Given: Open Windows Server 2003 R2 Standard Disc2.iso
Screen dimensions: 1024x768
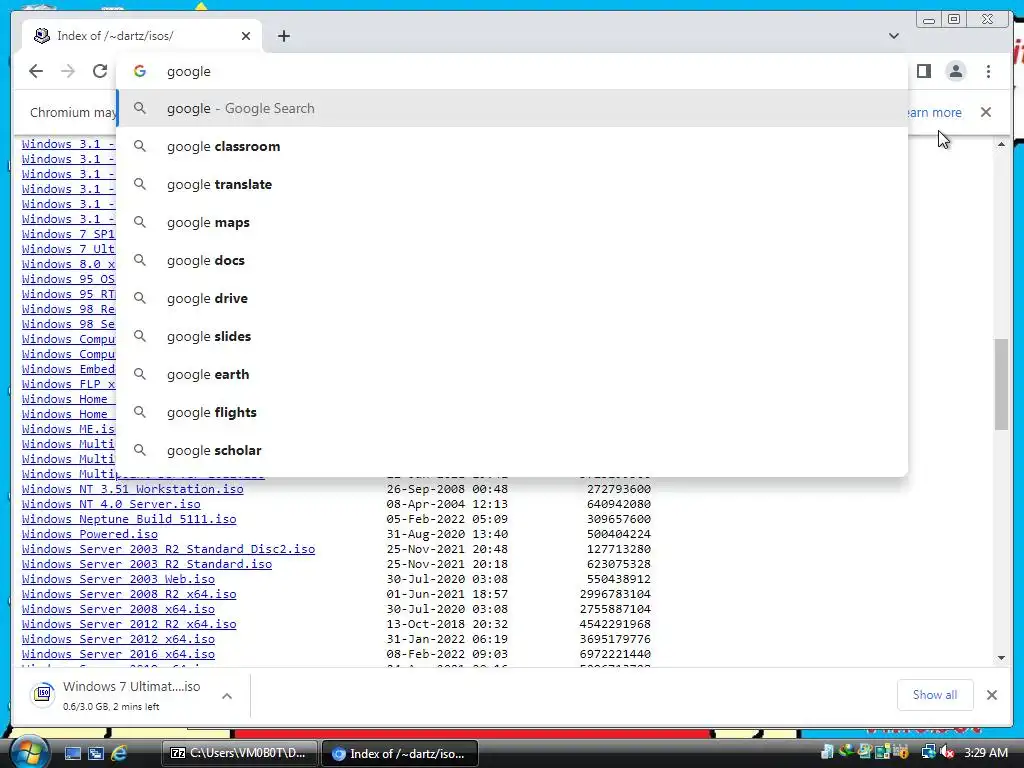Looking at the screenshot, I should click(x=168, y=549).
